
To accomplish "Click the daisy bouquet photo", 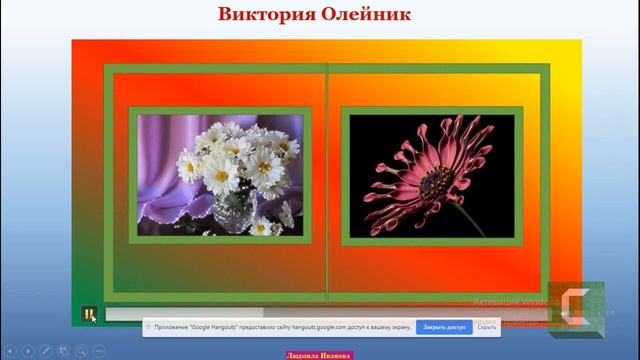I will pyautogui.click(x=220, y=175).
